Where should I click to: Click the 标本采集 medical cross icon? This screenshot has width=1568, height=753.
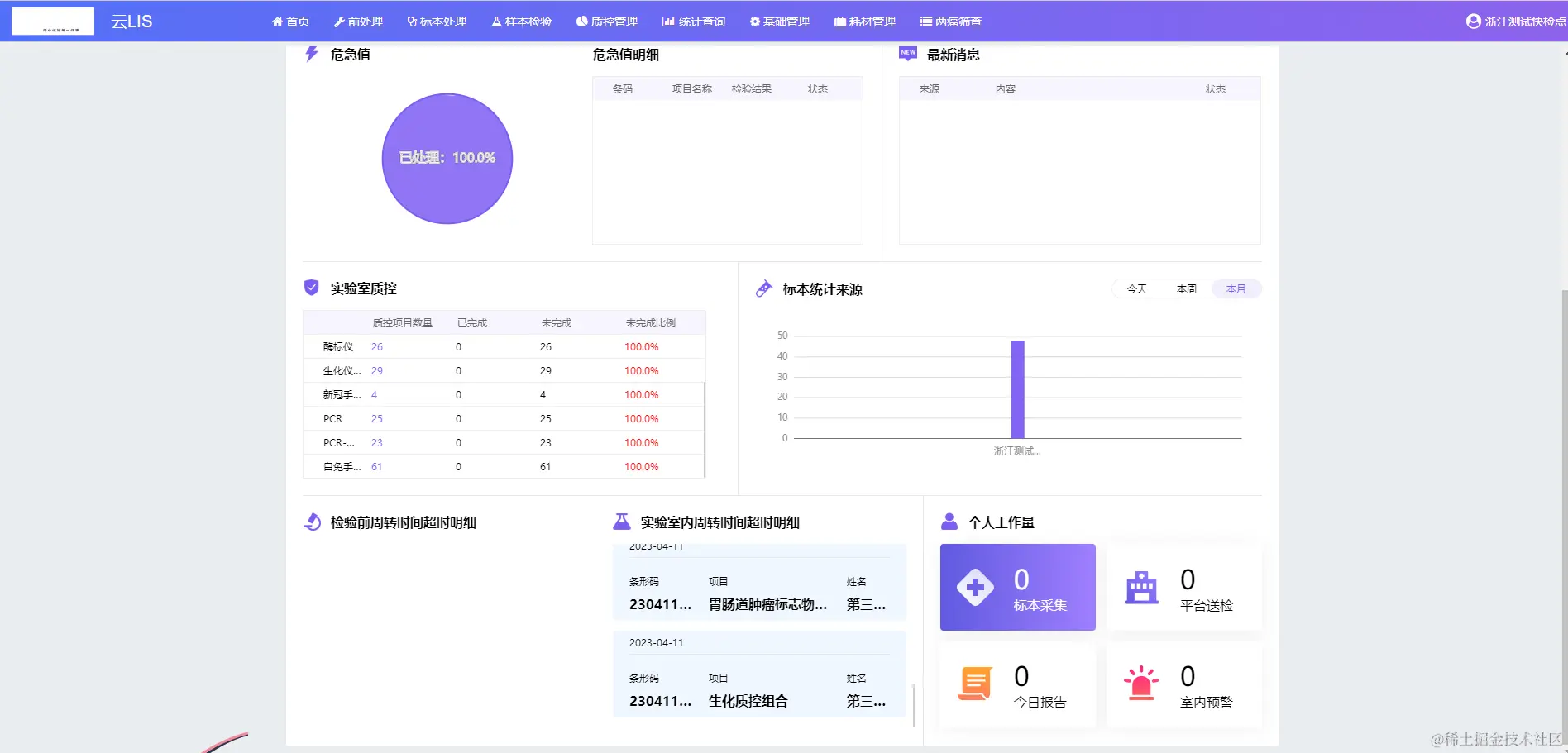tap(976, 587)
